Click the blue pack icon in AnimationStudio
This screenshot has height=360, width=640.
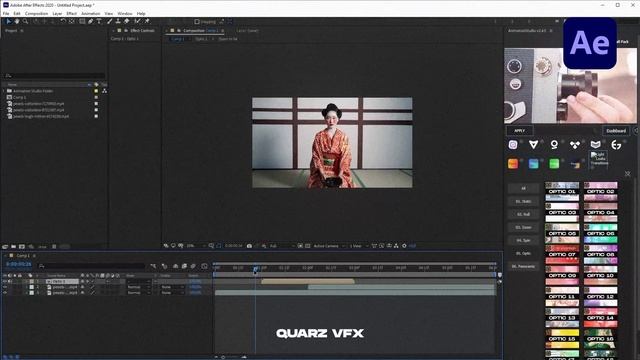pyautogui.click(x=533, y=164)
